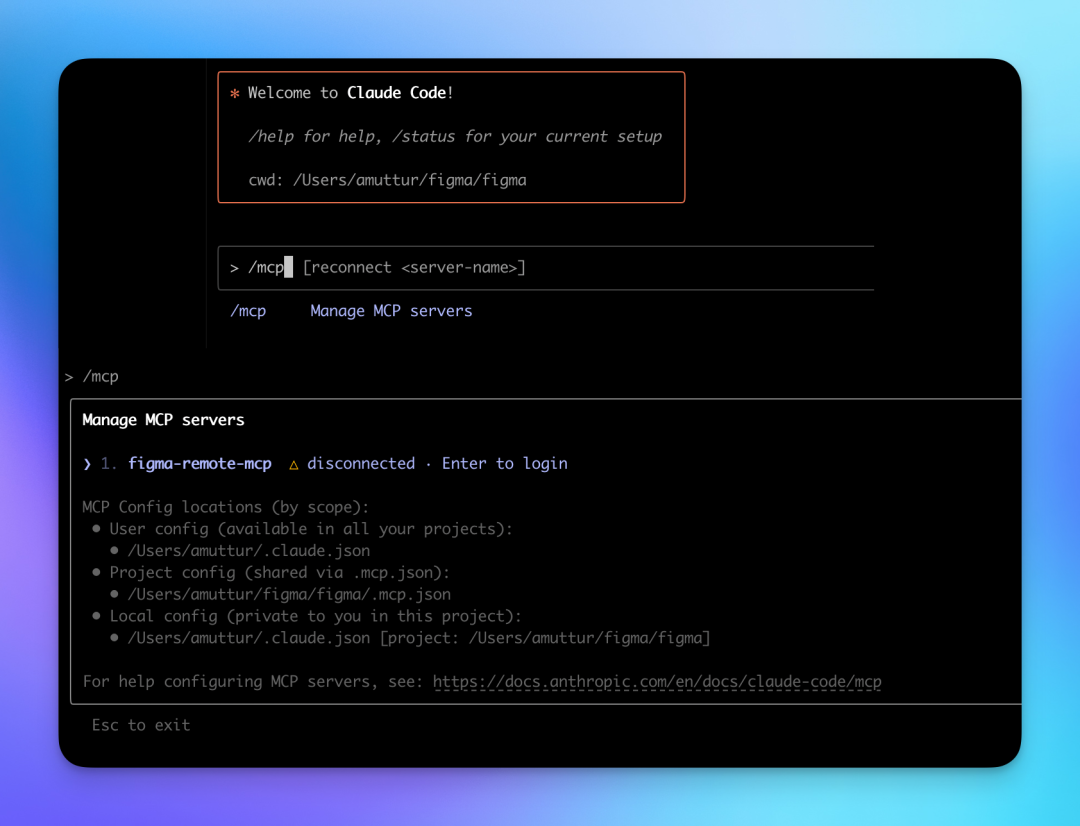Click the selection chevron before figma-remote-mcp
This screenshot has height=826, width=1080.
87,463
